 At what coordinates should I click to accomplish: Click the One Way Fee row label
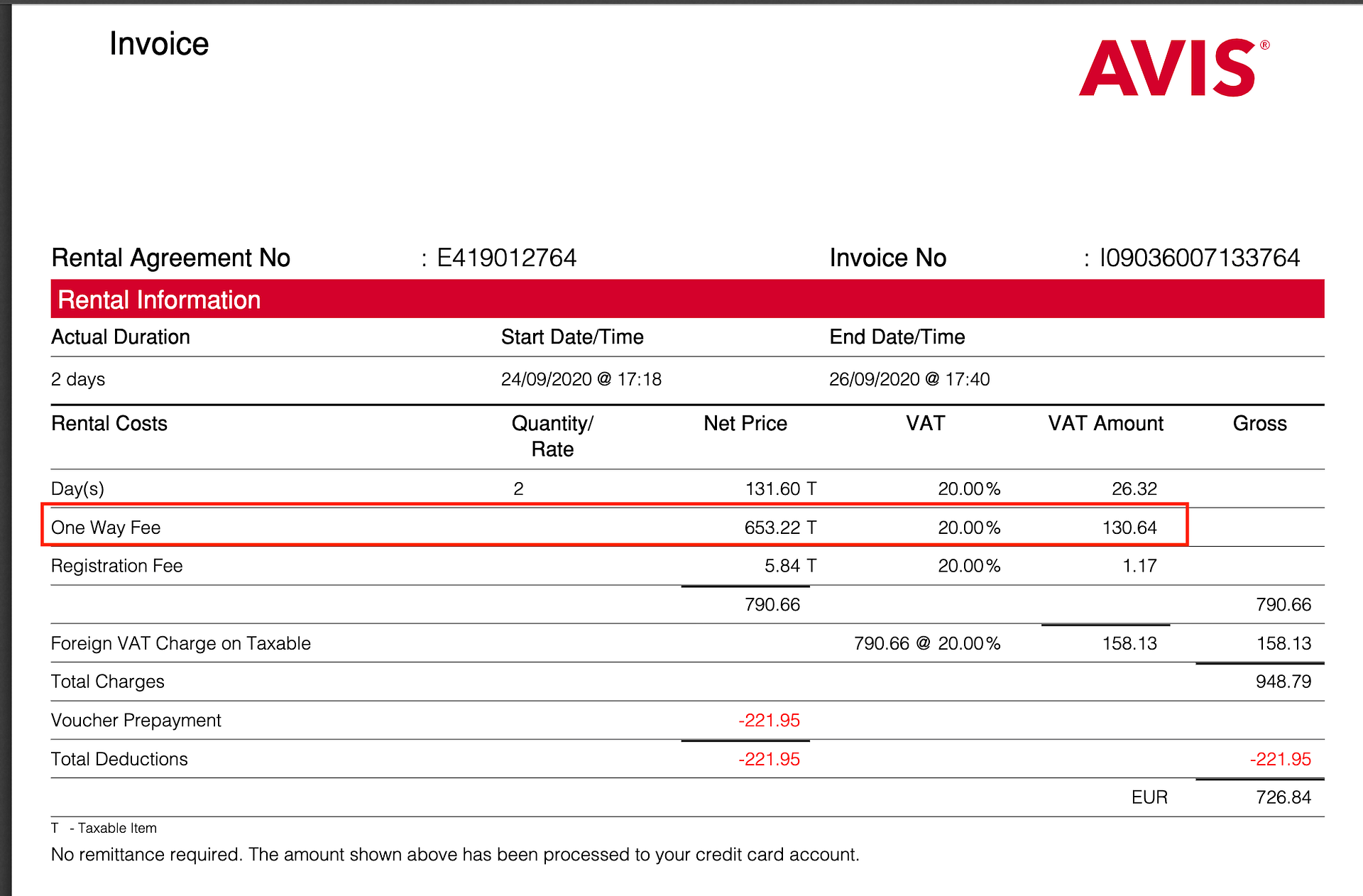[106, 528]
